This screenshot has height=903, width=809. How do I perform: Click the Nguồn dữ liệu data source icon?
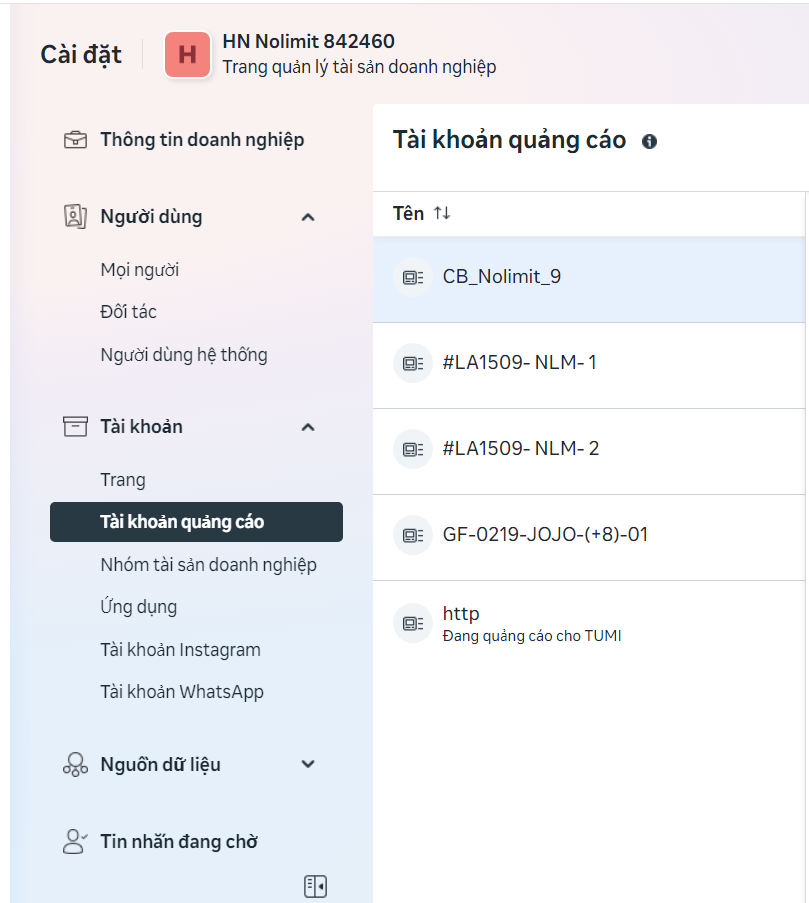(75, 765)
